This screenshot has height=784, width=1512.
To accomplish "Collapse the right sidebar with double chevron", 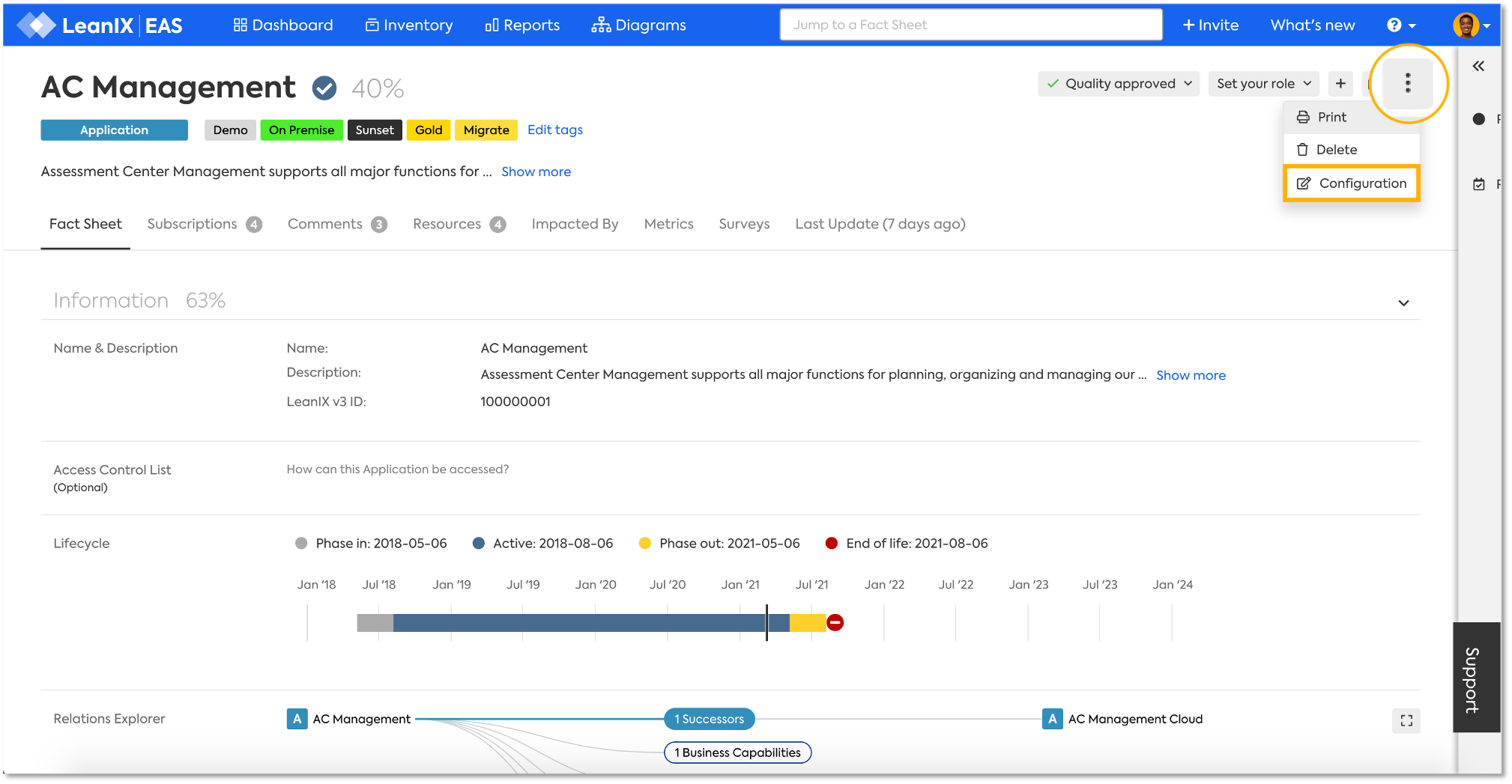I will tap(1478, 66).
